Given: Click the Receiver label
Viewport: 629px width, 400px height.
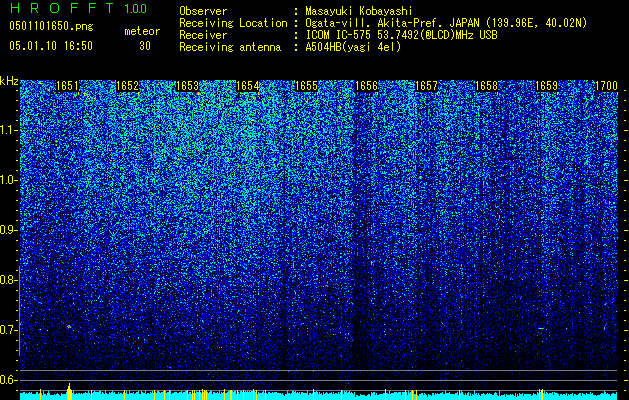Looking at the screenshot, I should coord(203,35).
